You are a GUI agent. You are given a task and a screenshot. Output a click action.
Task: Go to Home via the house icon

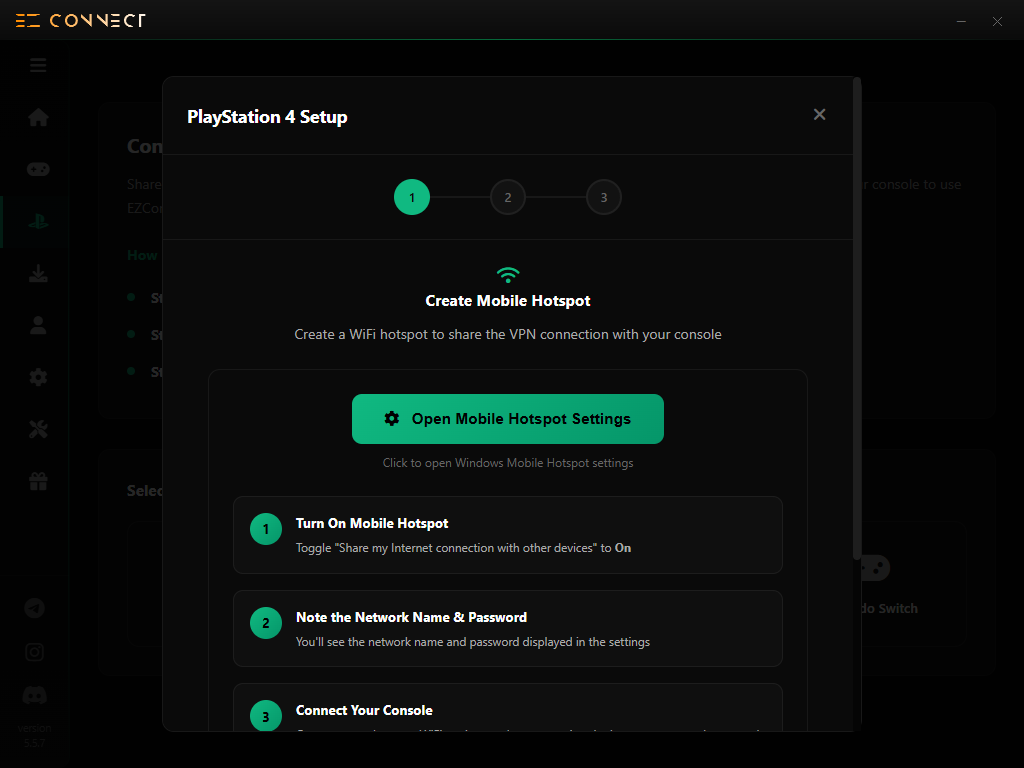[38, 117]
